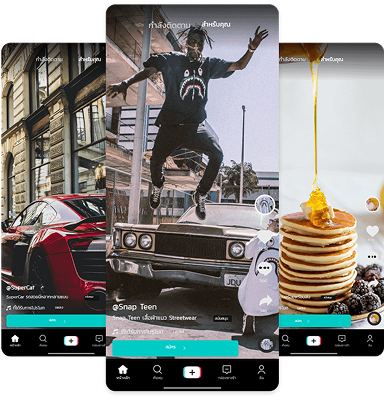This screenshot has width=384, height=400.
Task: Open the inbox icon on center phone
Action: point(227,369)
